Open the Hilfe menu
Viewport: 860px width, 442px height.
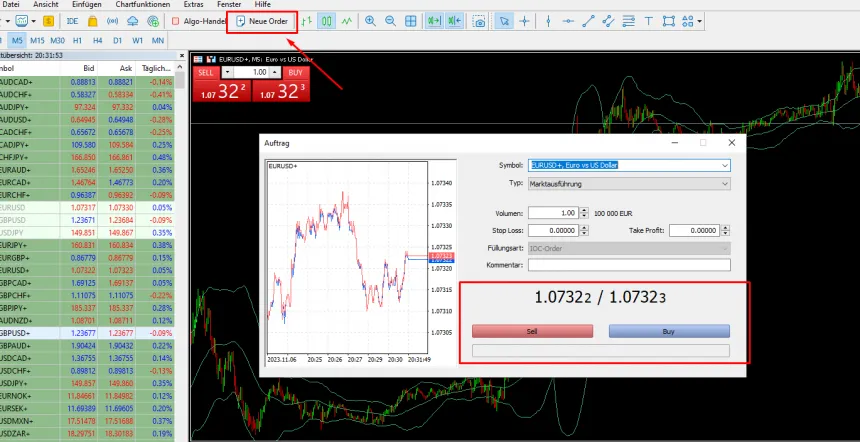(262, 4)
